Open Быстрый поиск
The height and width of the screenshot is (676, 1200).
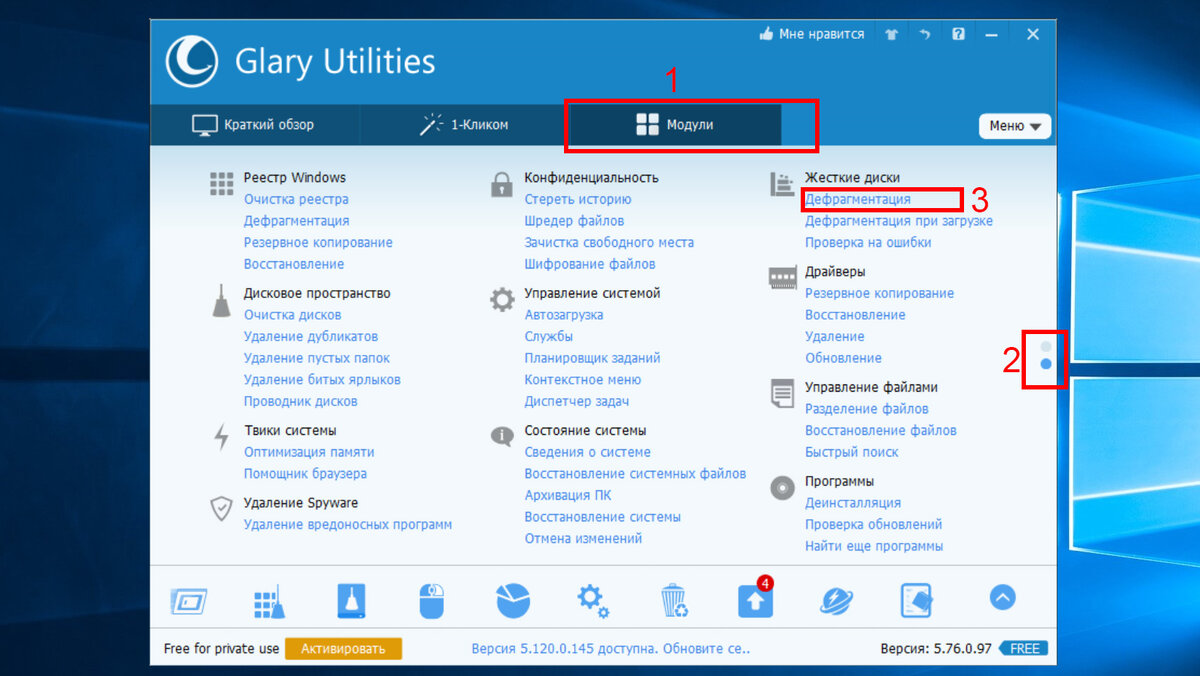click(x=852, y=452)
